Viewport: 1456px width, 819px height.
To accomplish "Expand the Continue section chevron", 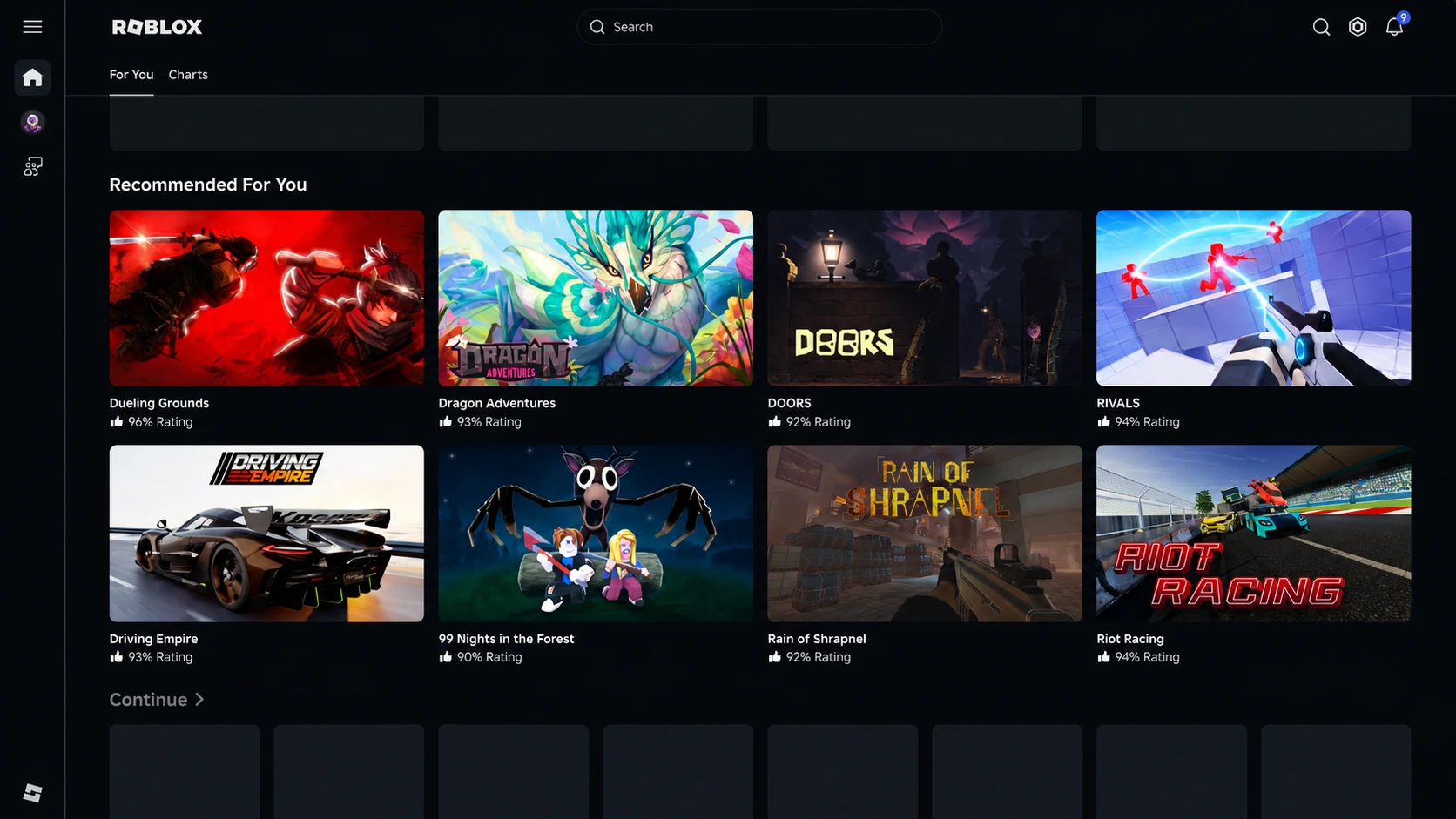I will pyautogui.click(x=199, y=700).
